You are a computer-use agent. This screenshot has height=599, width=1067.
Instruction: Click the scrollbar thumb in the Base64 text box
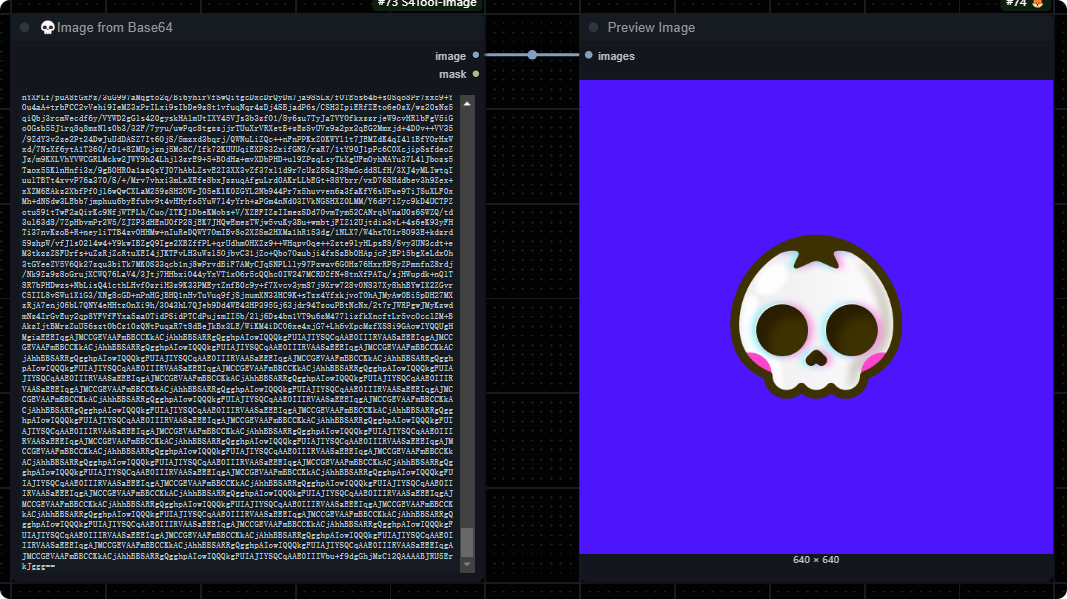pos(466,541)
